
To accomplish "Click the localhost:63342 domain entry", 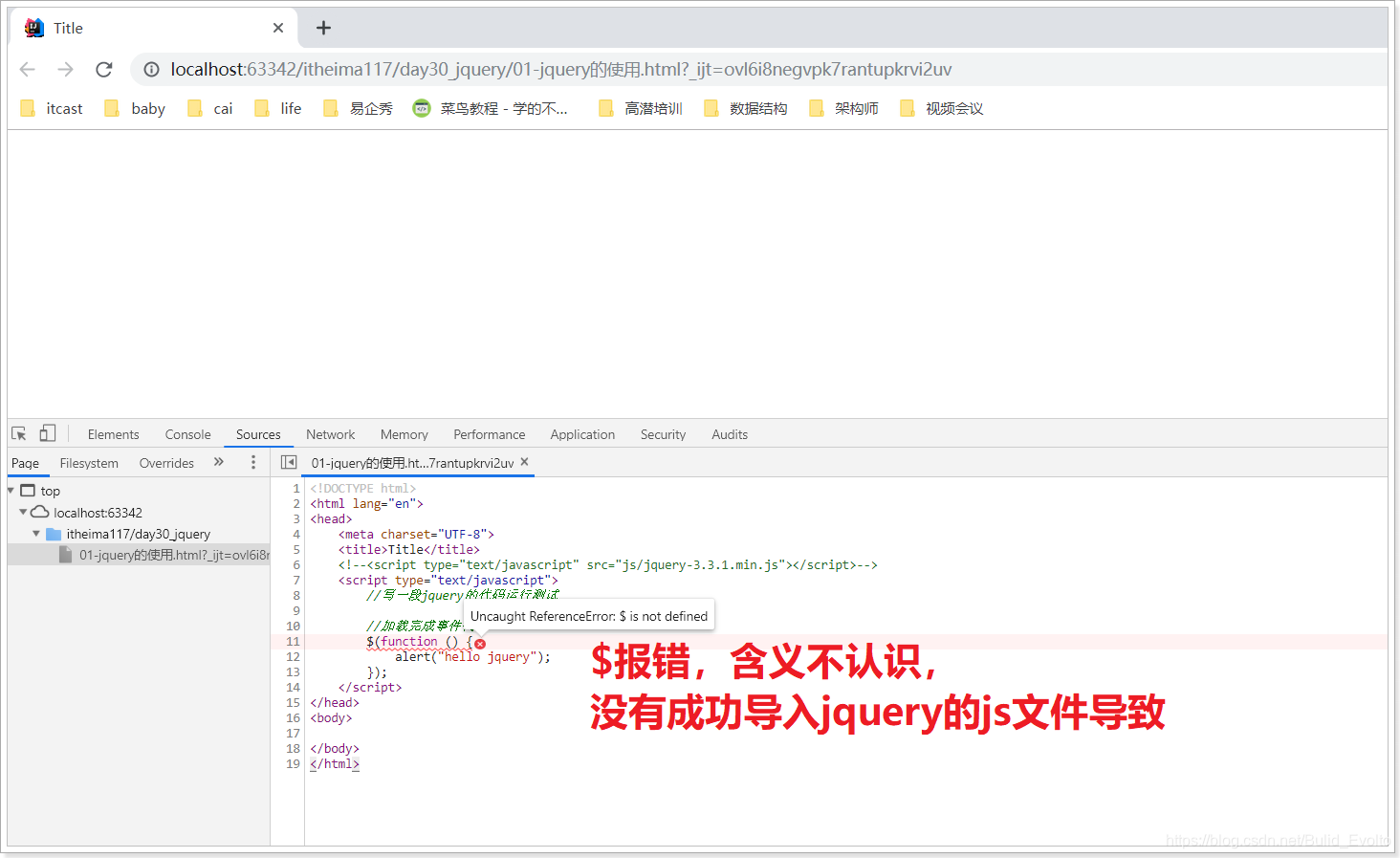I will pos(98,513).
